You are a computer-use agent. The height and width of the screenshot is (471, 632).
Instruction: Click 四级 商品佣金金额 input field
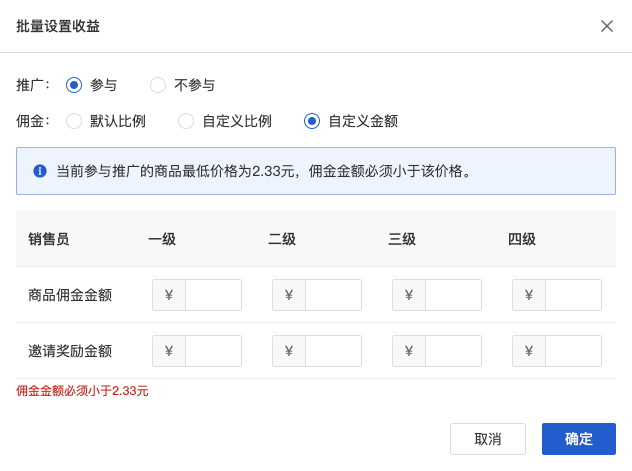[x=573, y=295]
